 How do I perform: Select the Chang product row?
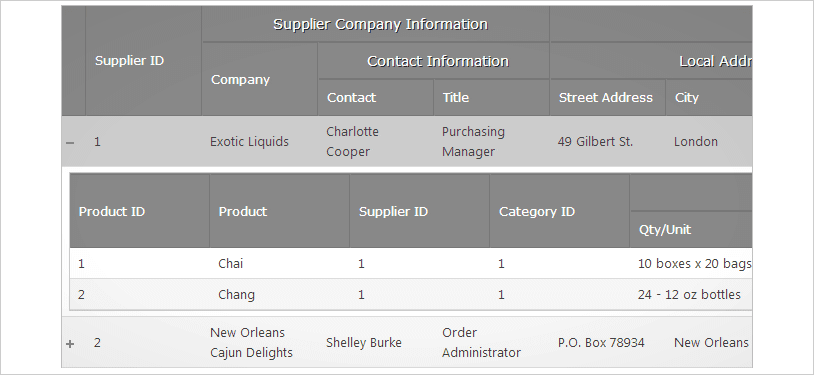tap(411, 294)
